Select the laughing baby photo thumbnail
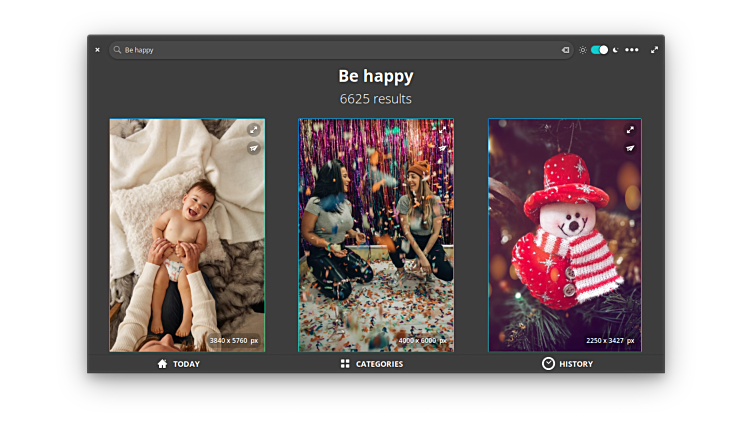The height and width of the screenshot is (423, 752). 187,240
